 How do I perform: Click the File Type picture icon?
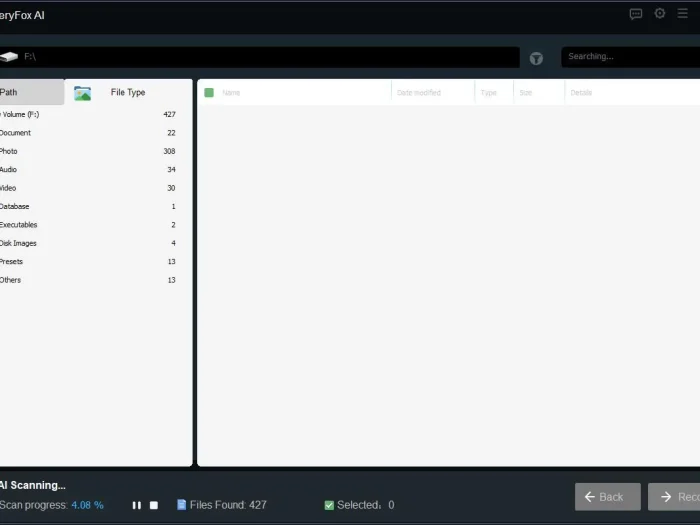(82, 93)
